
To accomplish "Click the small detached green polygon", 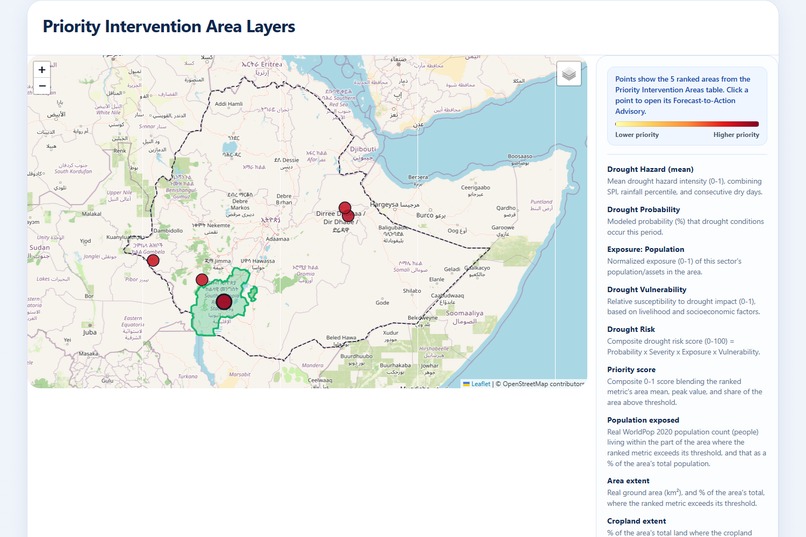I will tap(253, 293).
